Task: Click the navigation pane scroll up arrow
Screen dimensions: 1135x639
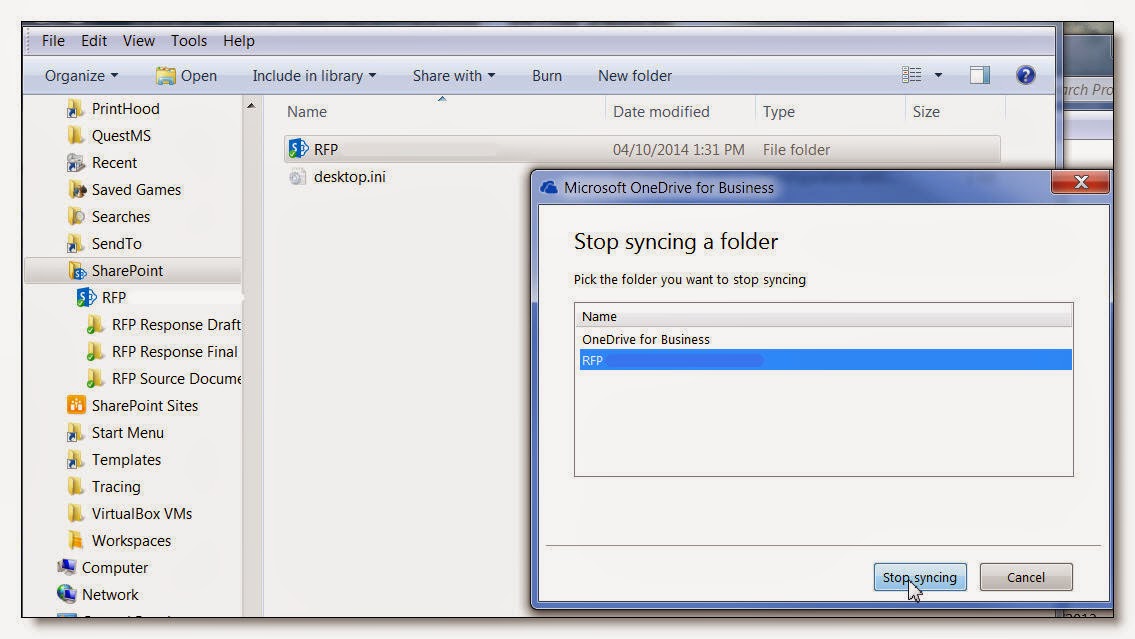Action: tap(250, 106)
